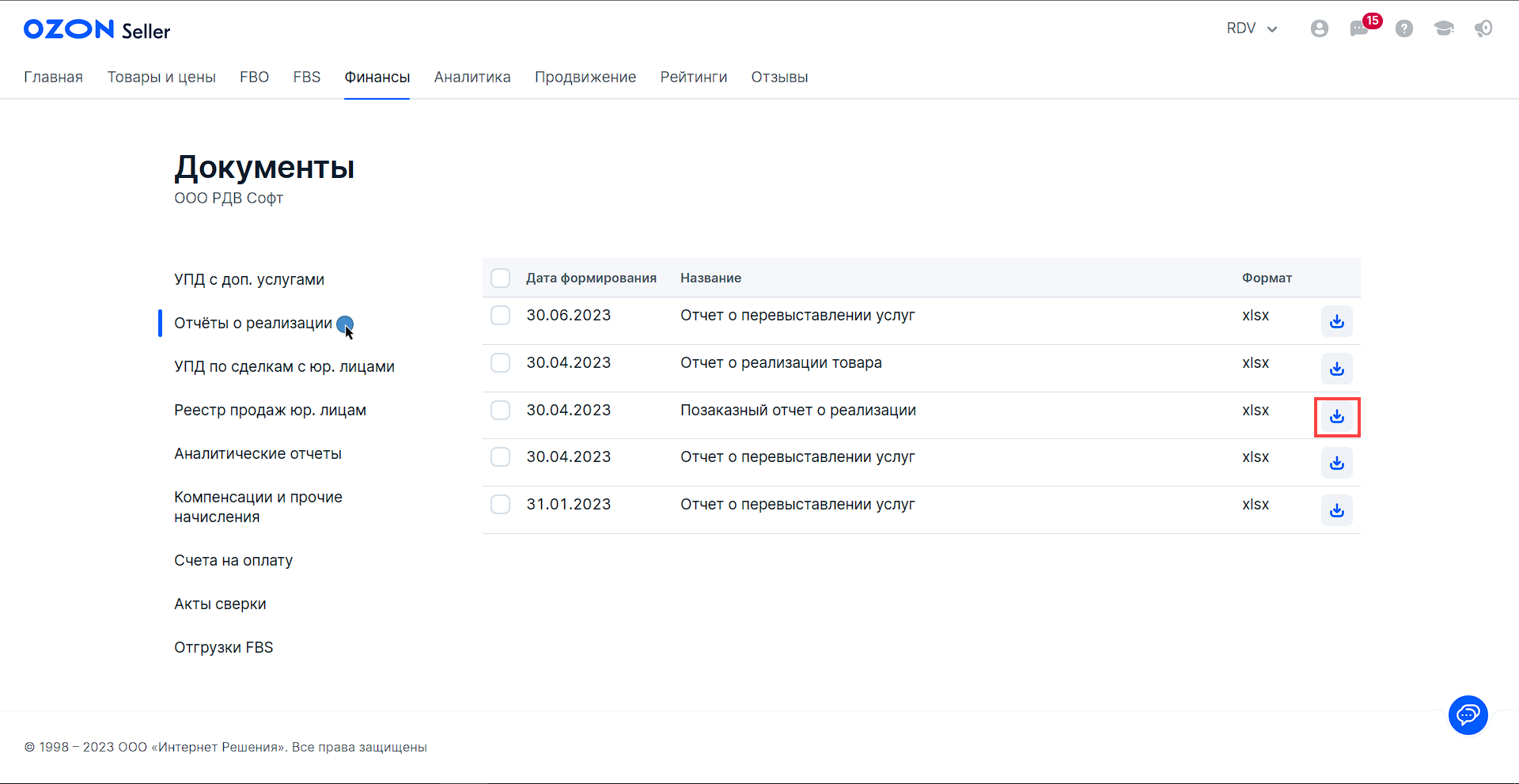
Task: Open the announcements megaphone icon
Action: click(x=1483, y=28)
